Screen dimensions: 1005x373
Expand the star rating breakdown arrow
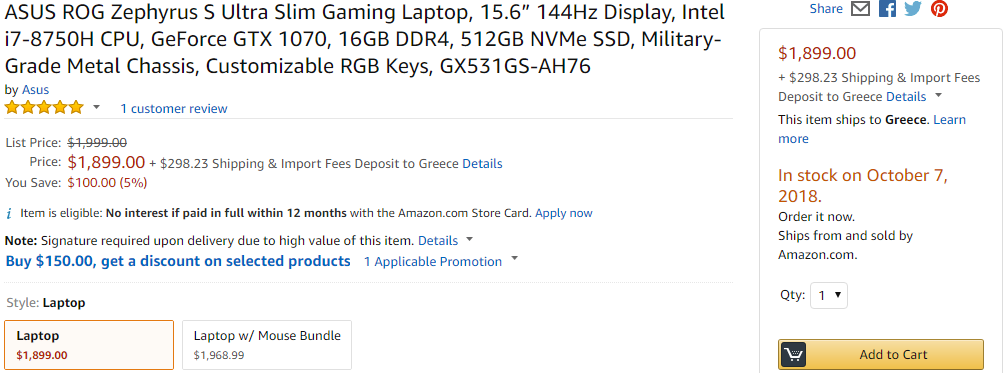point(97,107)
